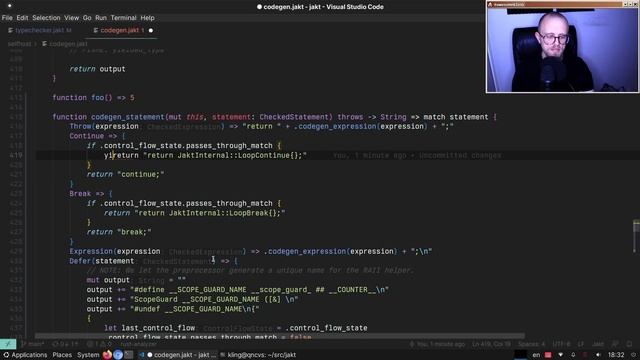
Task: Click the system notification bell tray icon
Action: 573,355
